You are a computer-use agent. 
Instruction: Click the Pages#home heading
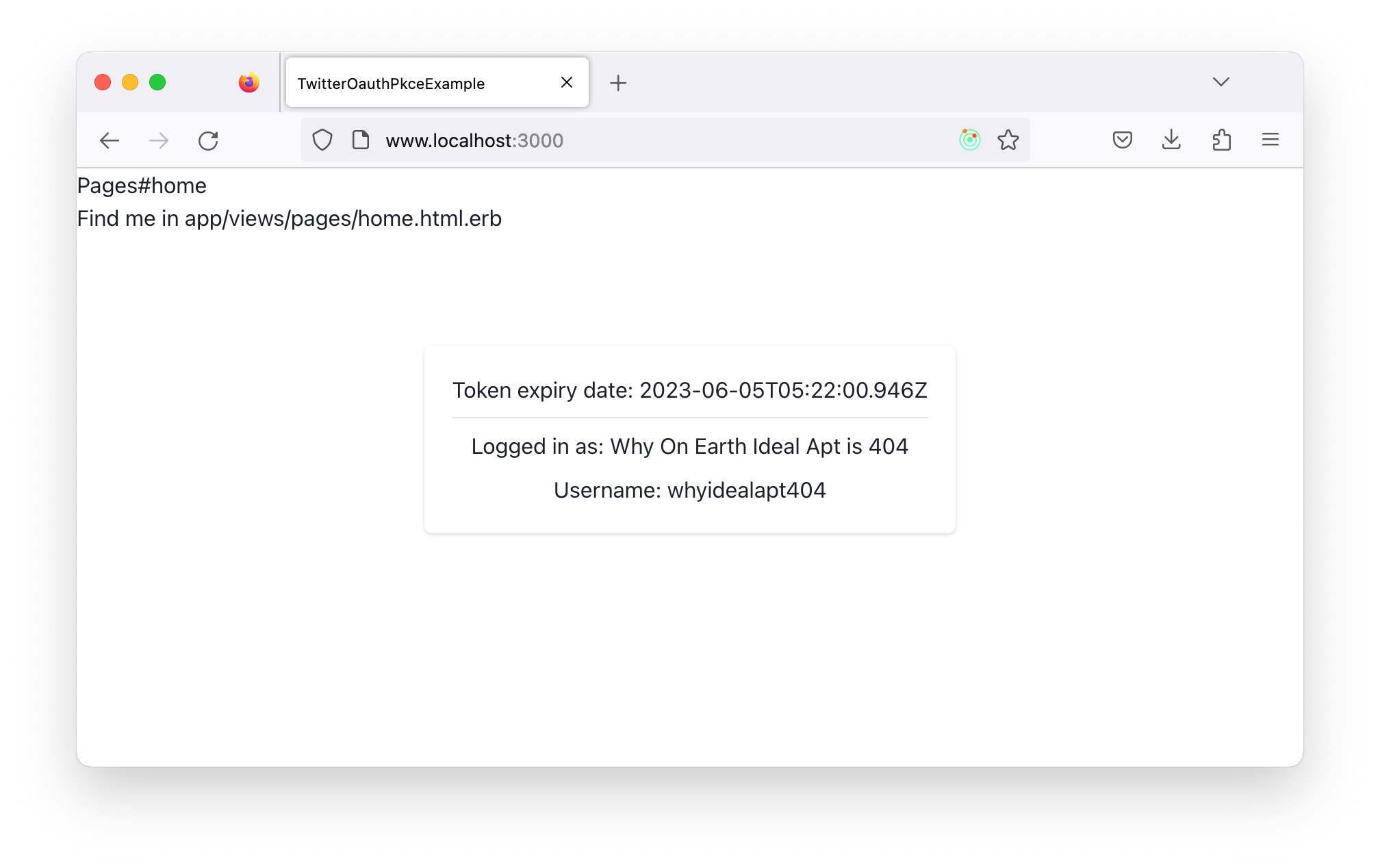[142, 186]
